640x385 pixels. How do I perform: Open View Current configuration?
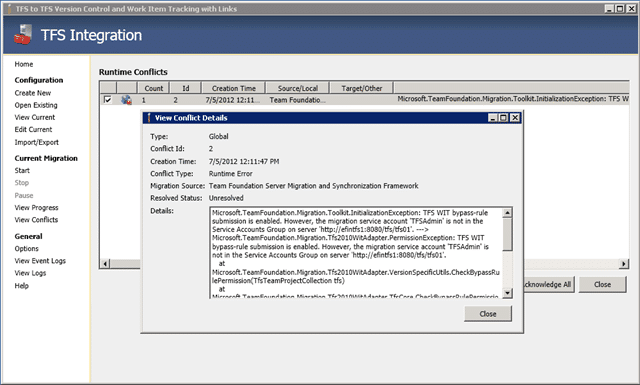[35, 117]
